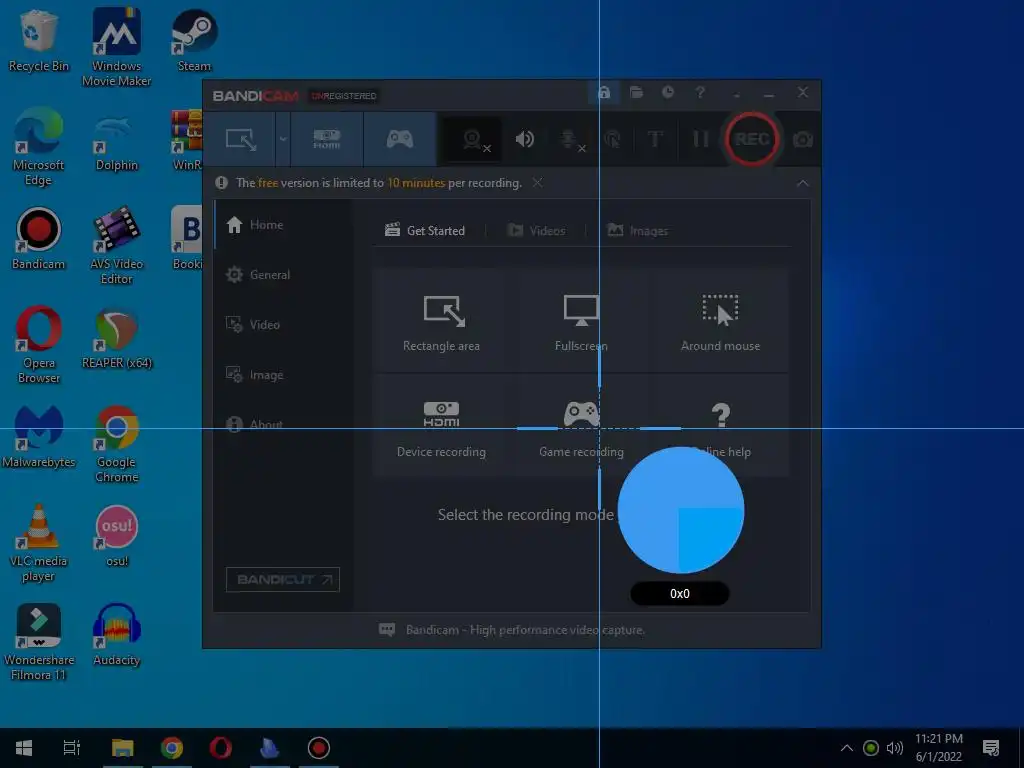The image size is (1024, 768).
Task: Toggle mouse click effects icon
Action: click(613, 139)
